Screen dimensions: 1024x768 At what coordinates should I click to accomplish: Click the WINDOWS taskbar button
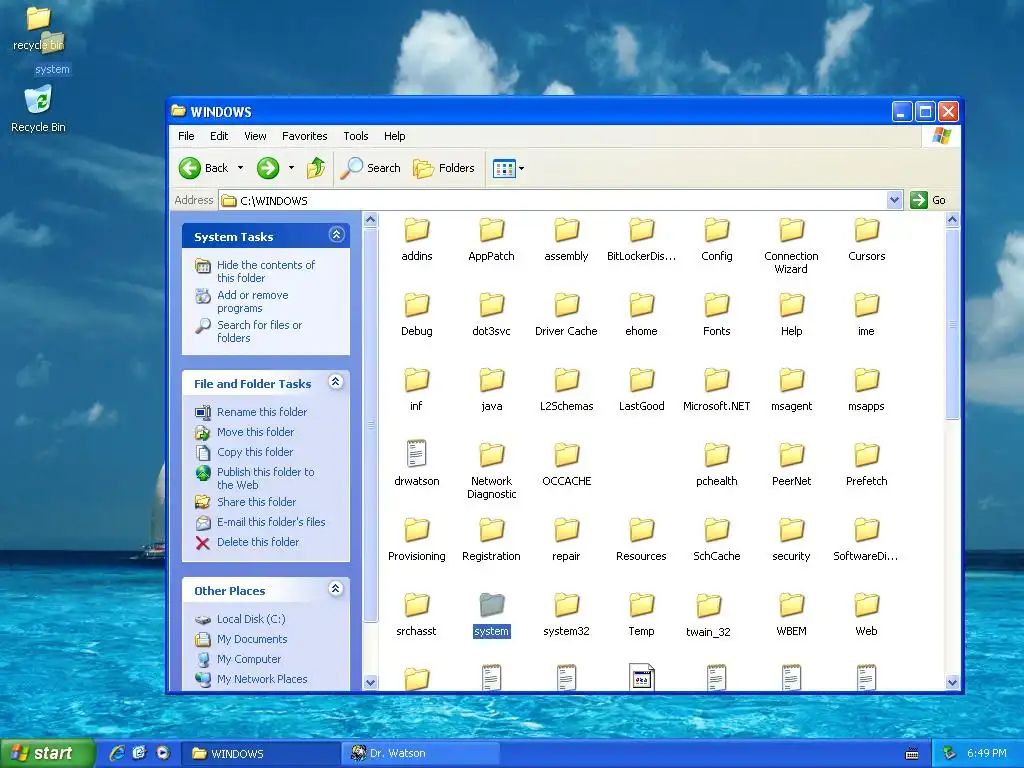tap(260, 753)
